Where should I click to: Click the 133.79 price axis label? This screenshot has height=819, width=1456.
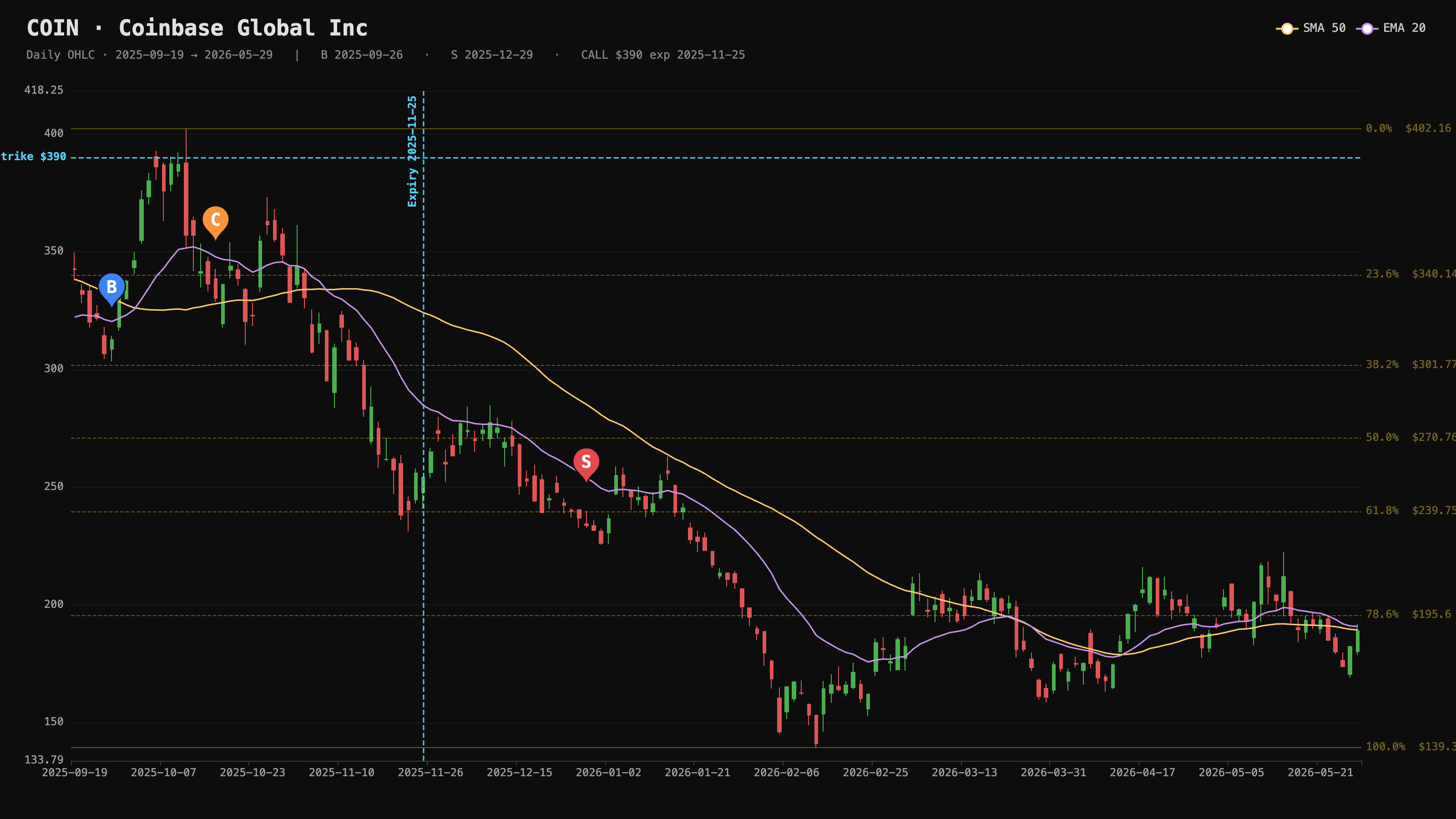tap(44, 760)
